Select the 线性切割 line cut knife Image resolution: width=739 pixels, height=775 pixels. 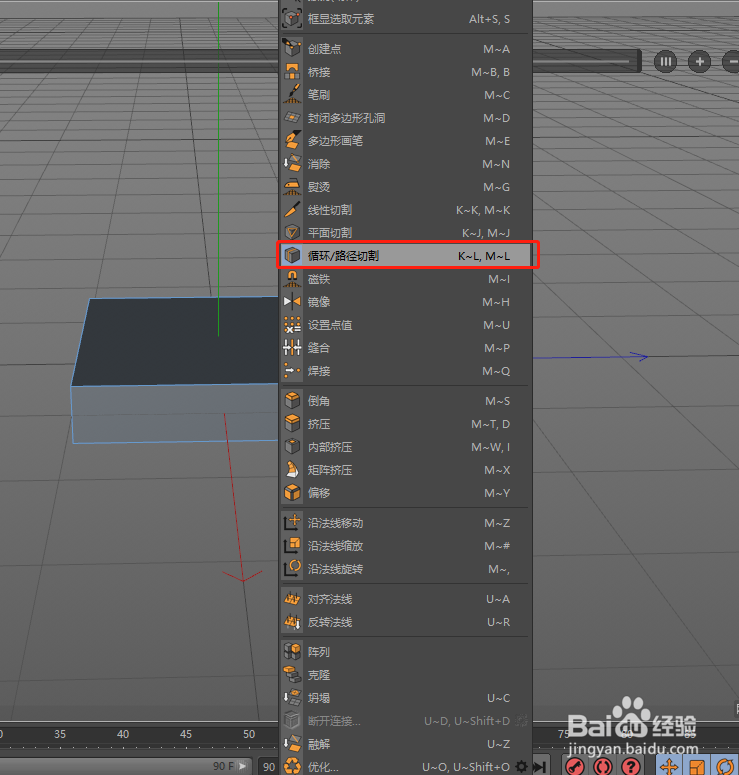405,210
